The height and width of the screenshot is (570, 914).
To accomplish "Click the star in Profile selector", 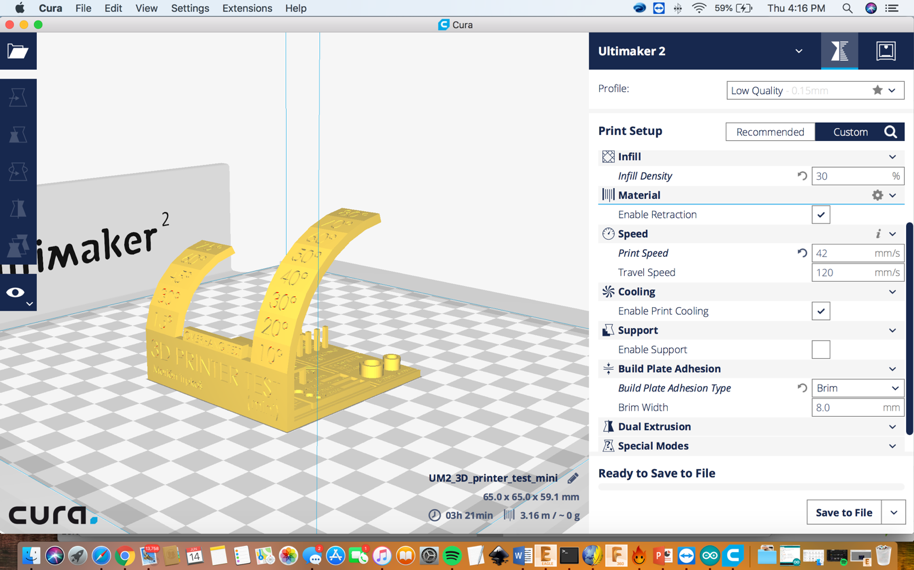I will click(x=877, y=90).
